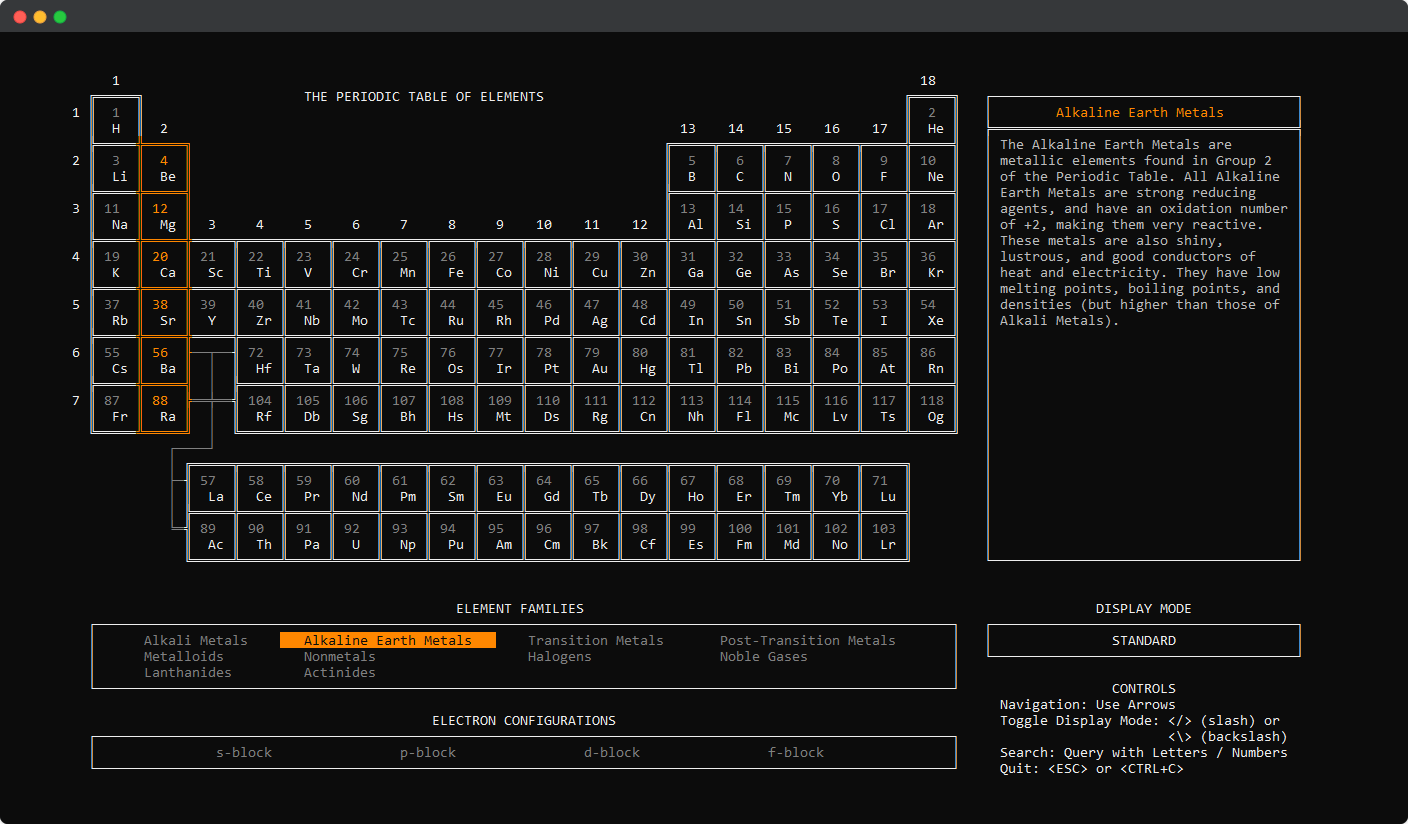Highlight the Noble Gases family
Viewport: 1408px width, 824px height.
763,656
